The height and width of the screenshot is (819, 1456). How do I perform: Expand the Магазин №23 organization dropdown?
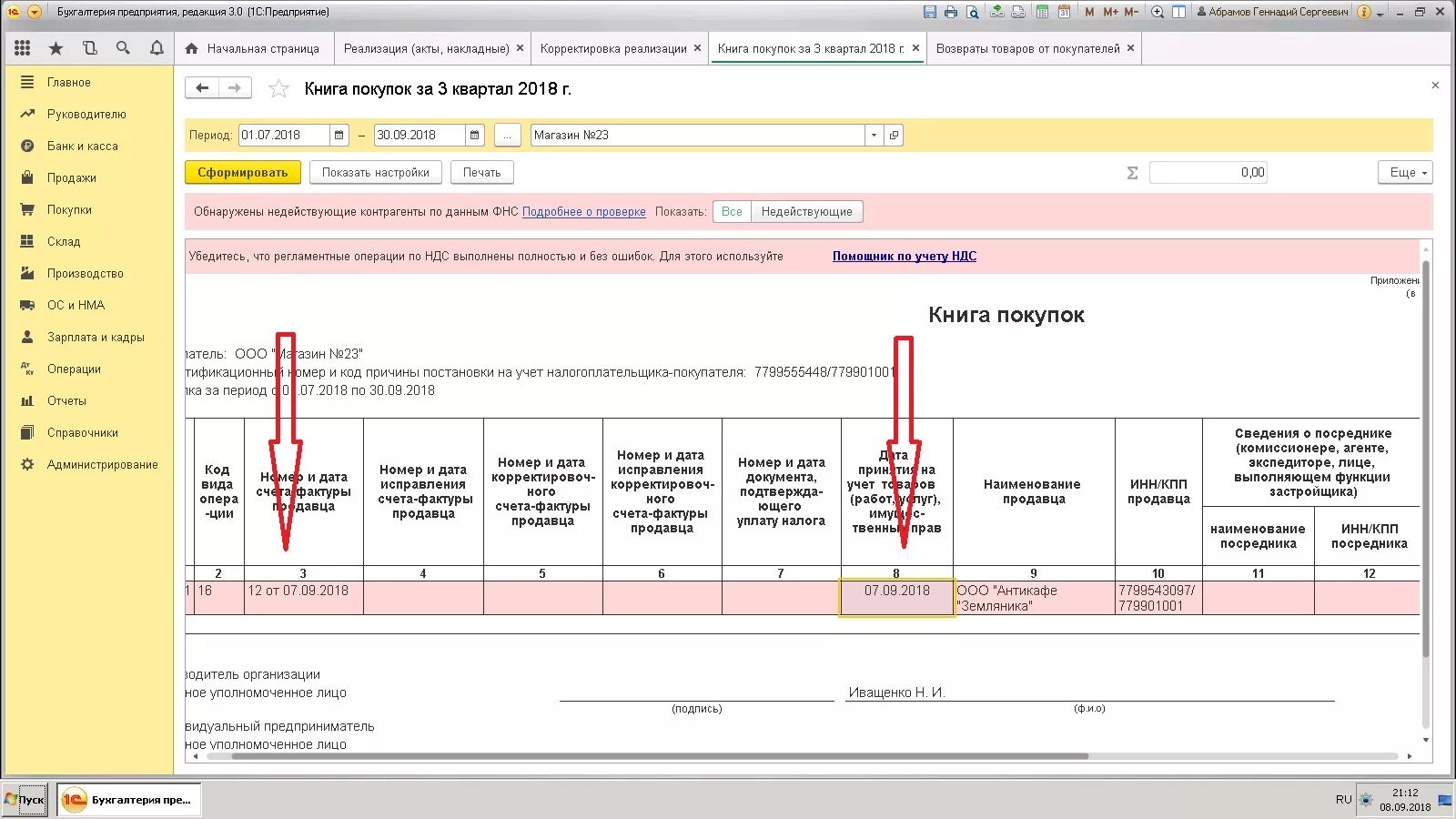[874, 135]
